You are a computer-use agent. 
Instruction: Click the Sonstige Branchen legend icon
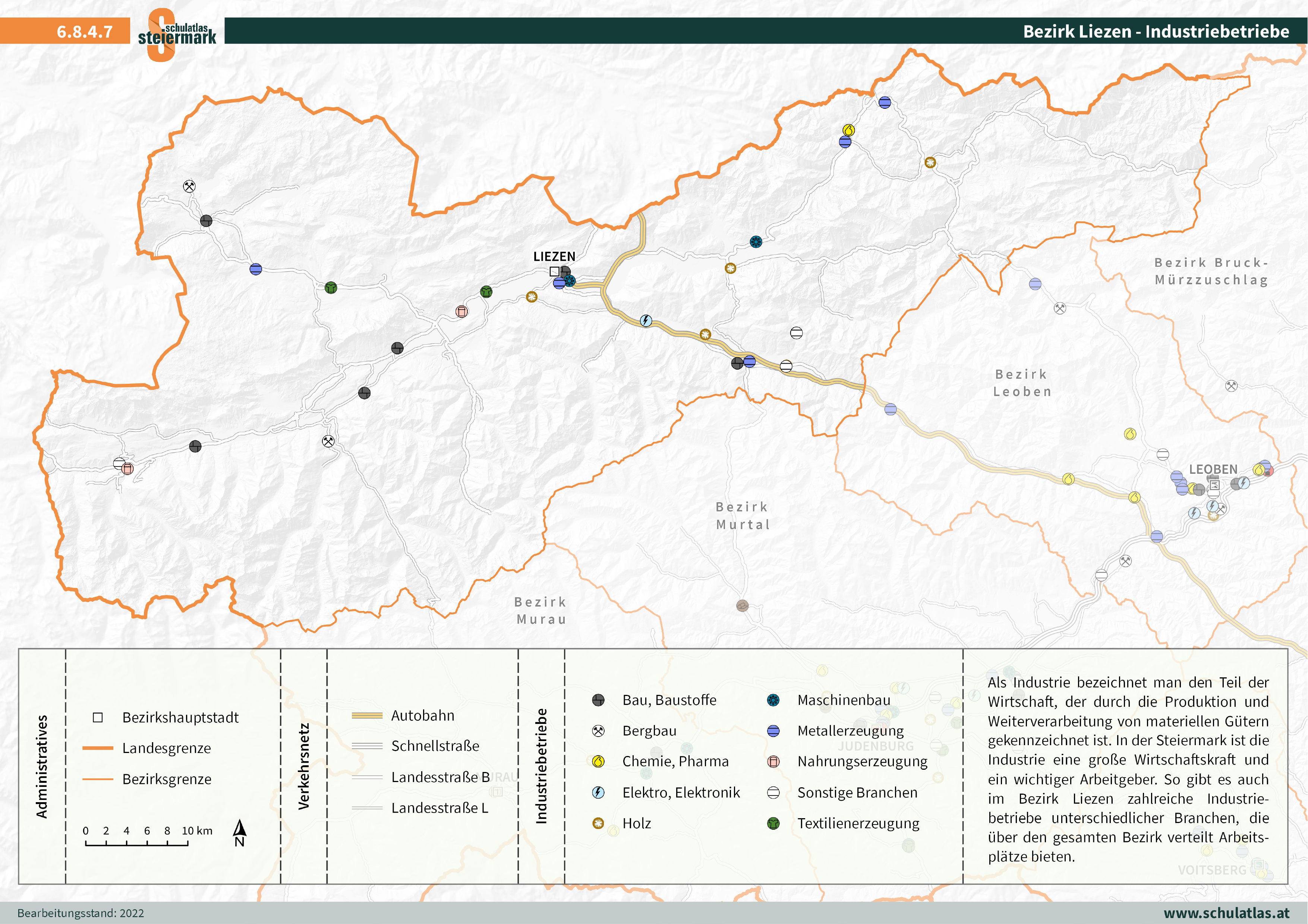click(x=773, y=792)
